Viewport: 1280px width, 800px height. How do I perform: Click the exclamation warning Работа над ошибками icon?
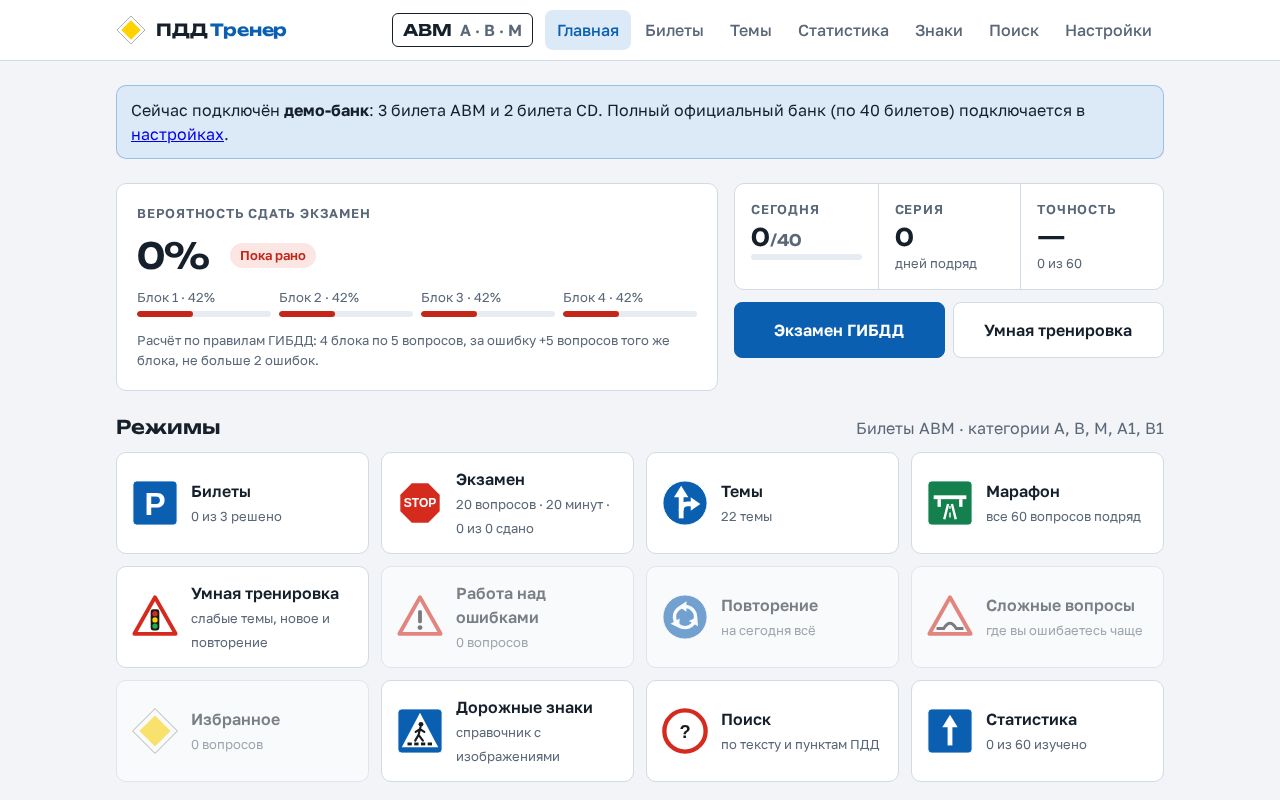click(x=420, y=617)
